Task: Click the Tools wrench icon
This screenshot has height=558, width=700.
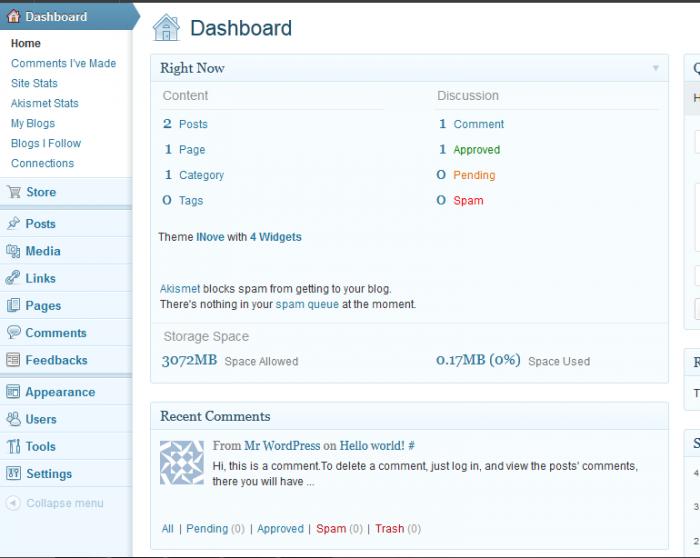Action: [14, 446]
